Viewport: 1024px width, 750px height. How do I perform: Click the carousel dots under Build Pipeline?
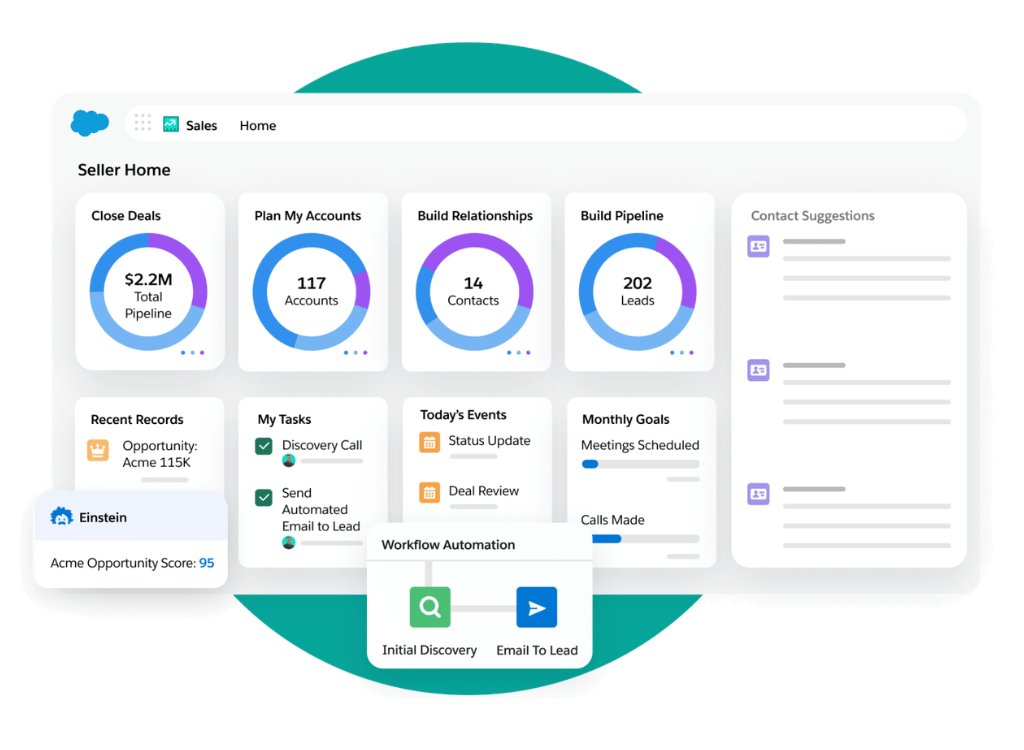683,353
